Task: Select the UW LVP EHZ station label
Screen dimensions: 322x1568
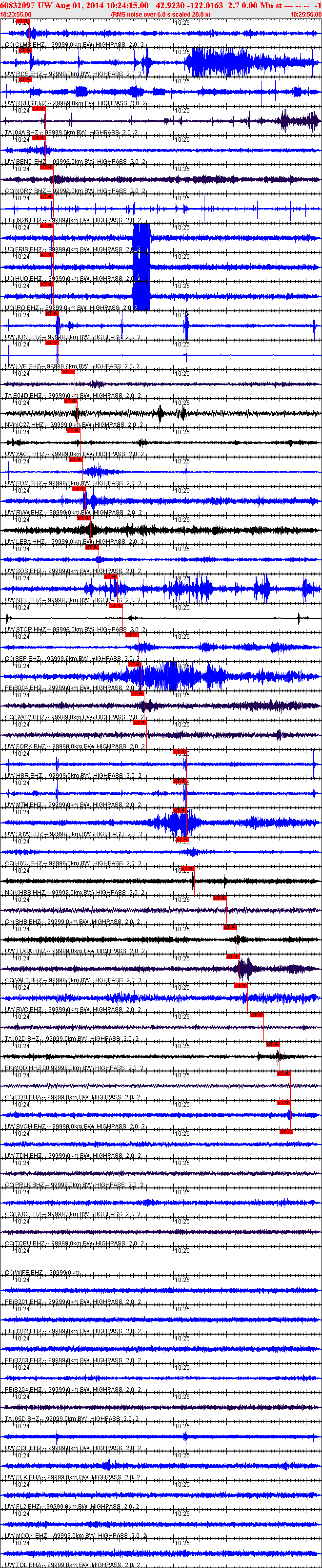Action: tap(72, 366)
